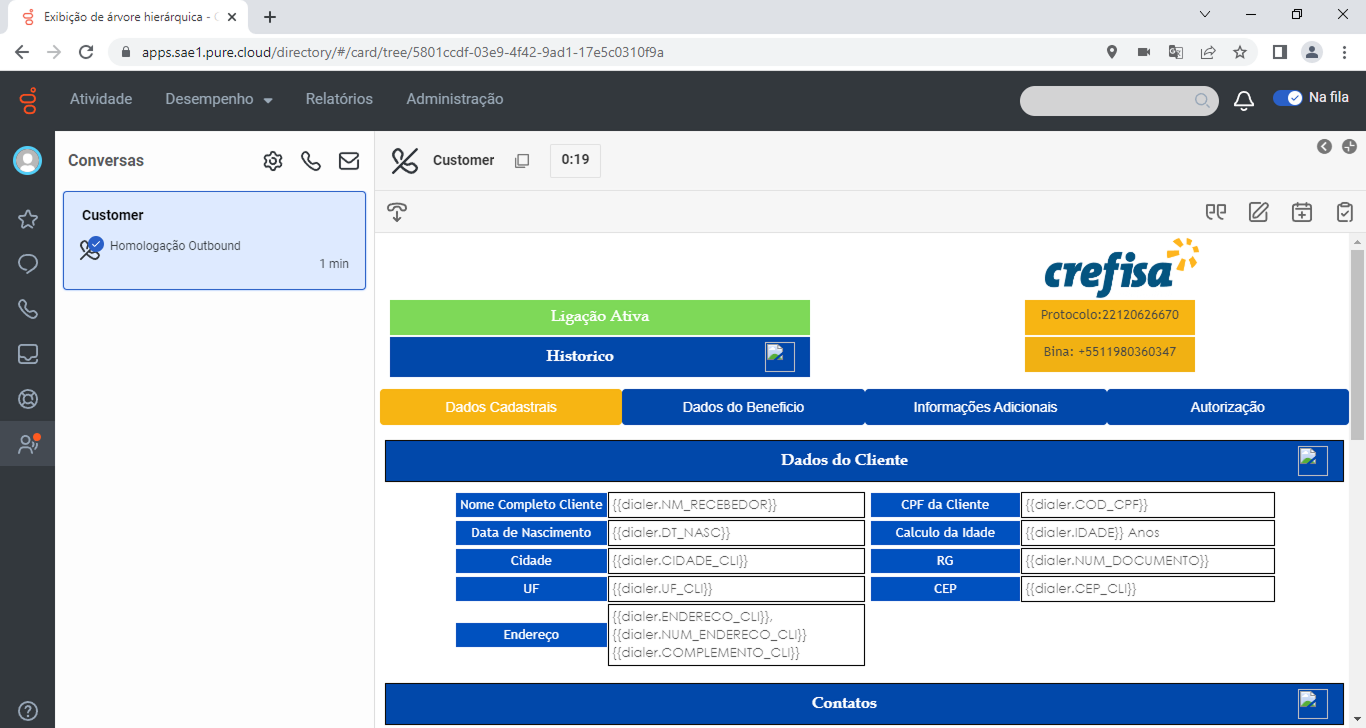The image size is (1366, 728).
Task: Click the Ligação Ativa green button
Action: [x=599, y=317]
